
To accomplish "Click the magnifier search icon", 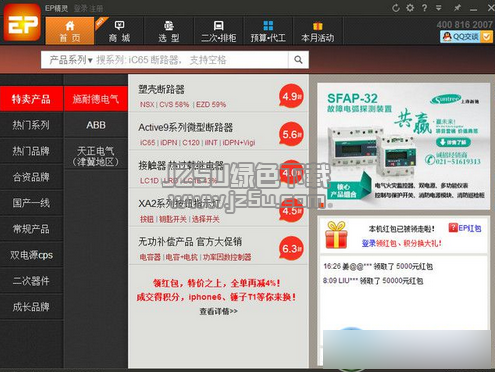I will coord(298,60).
